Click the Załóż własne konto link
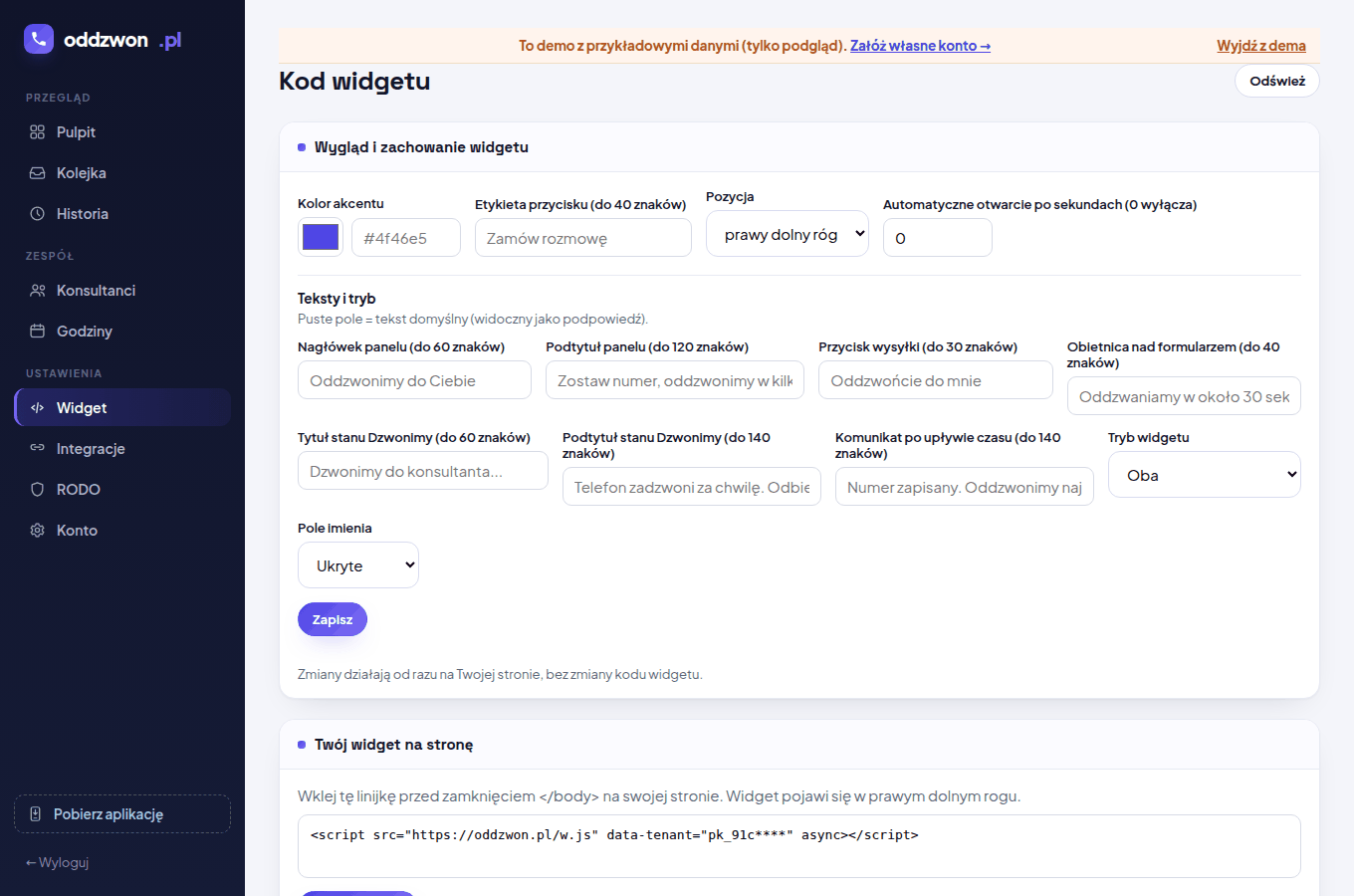This screenshot has width=1354, height=896. pos(920,46)
